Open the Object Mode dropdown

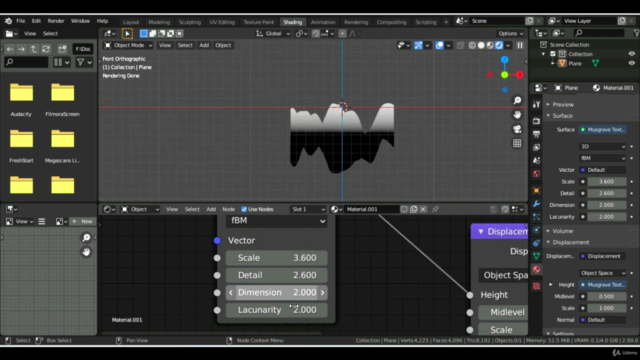click(128, 45)
